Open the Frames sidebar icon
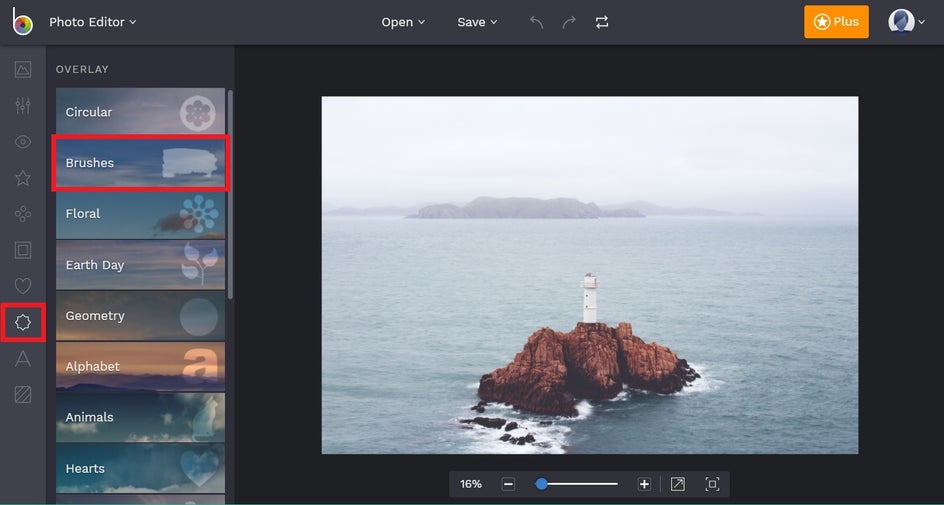 (x=23, y=250)
